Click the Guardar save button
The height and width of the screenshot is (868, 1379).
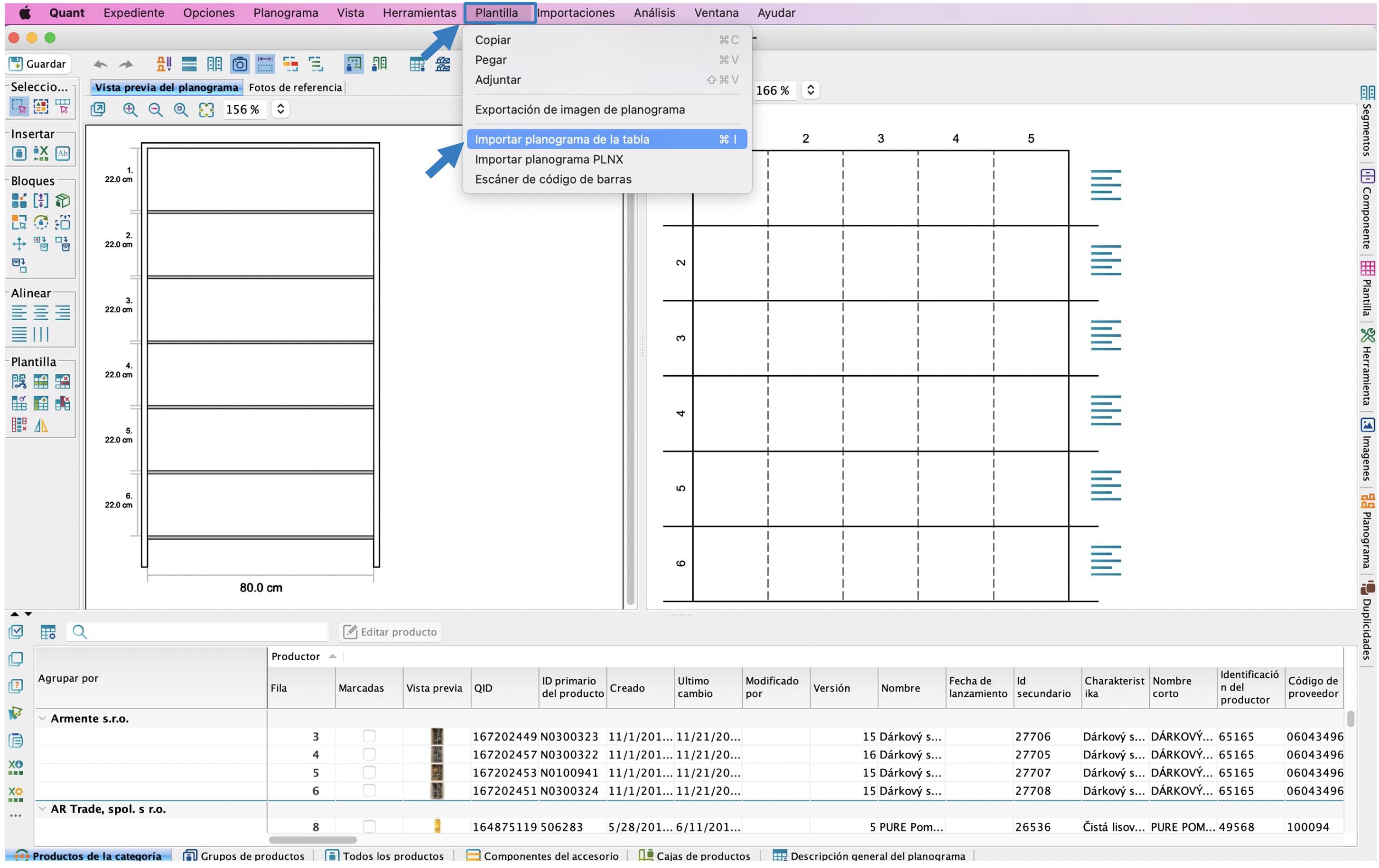click(x=38, y=64)
